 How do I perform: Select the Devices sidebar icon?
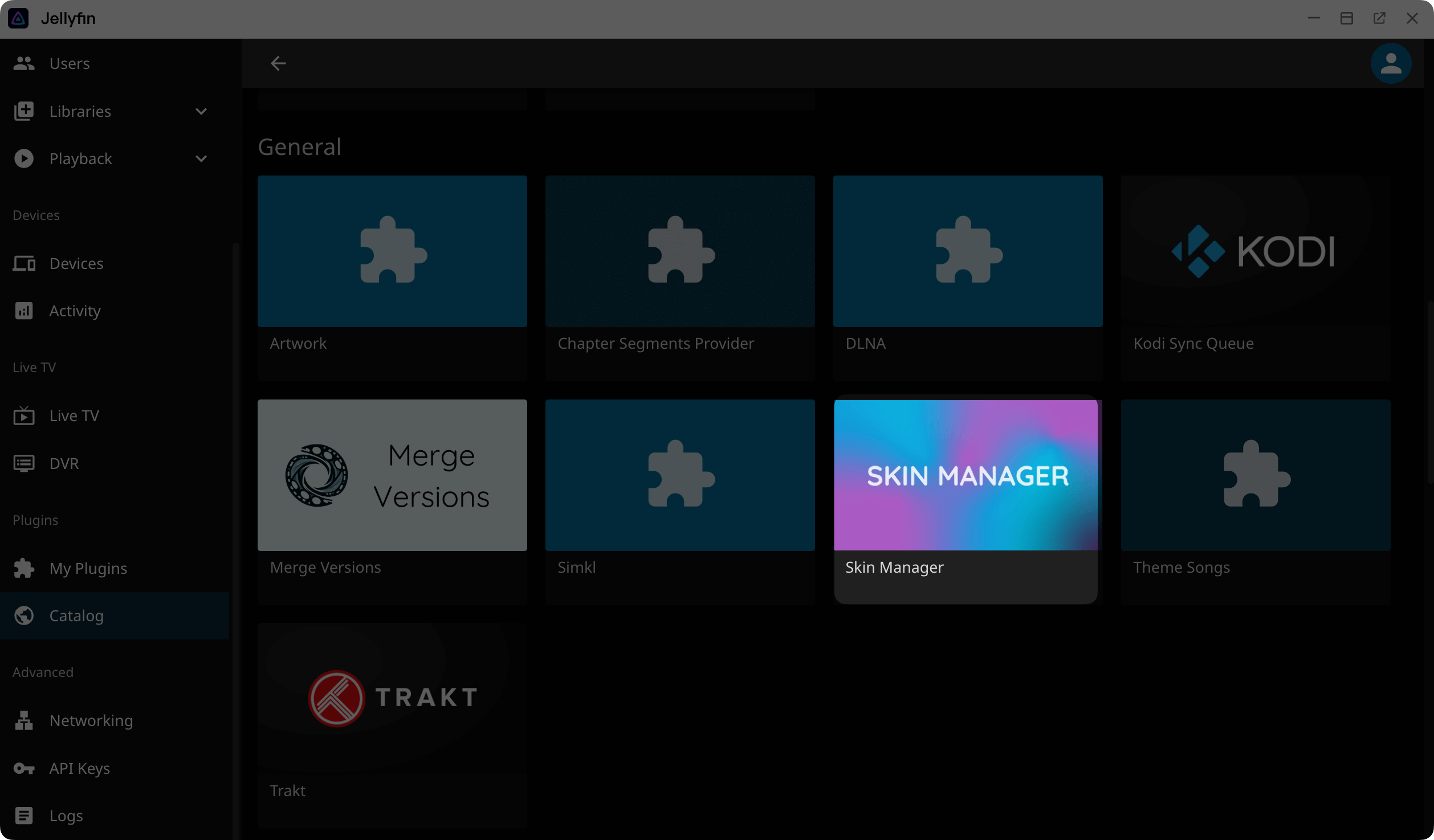[76, 263]
